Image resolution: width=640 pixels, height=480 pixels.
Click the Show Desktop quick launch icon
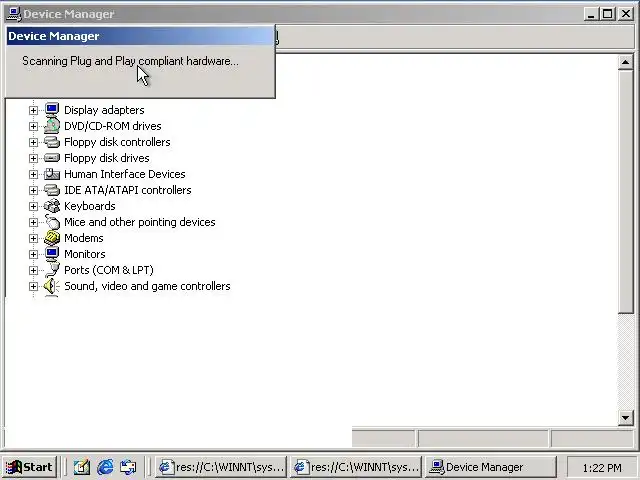click(82, 467)
